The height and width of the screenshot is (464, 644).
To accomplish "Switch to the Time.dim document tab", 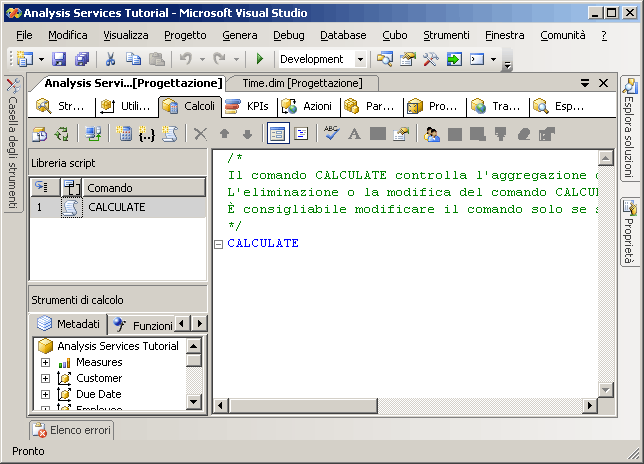I will pyautogui.click(x=302, y=83).
